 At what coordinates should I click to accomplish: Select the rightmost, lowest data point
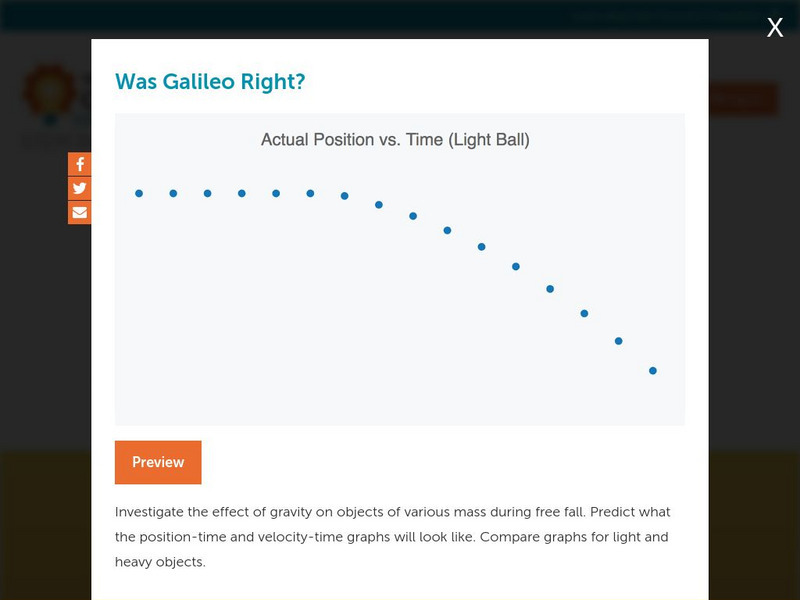653,371
